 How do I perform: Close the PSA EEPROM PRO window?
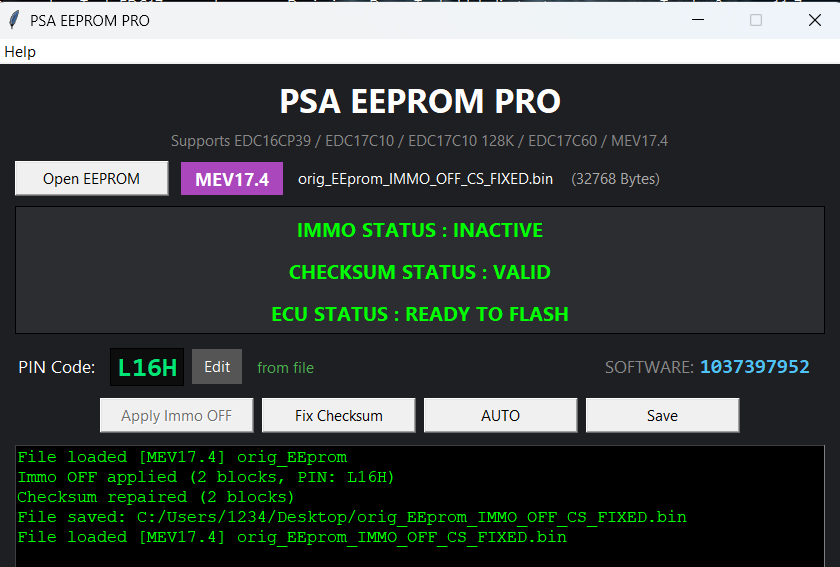tap(815, 20)
